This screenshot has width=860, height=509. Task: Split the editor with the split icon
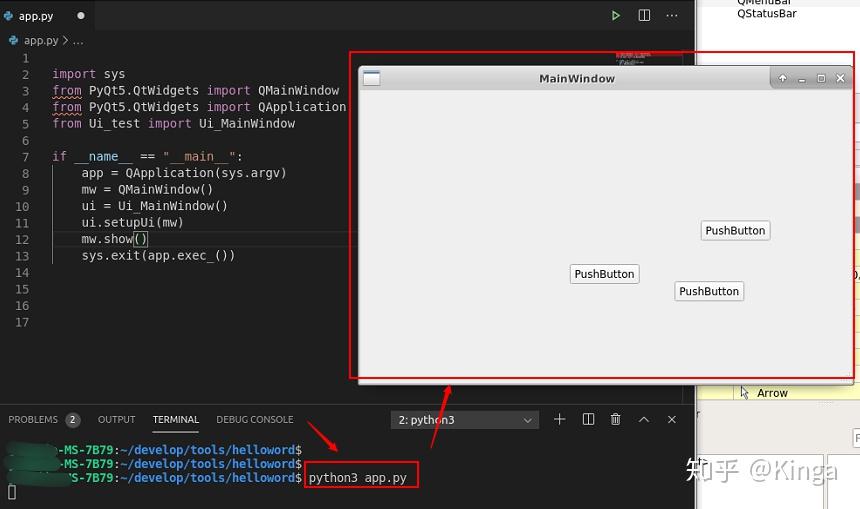(644, 15)
